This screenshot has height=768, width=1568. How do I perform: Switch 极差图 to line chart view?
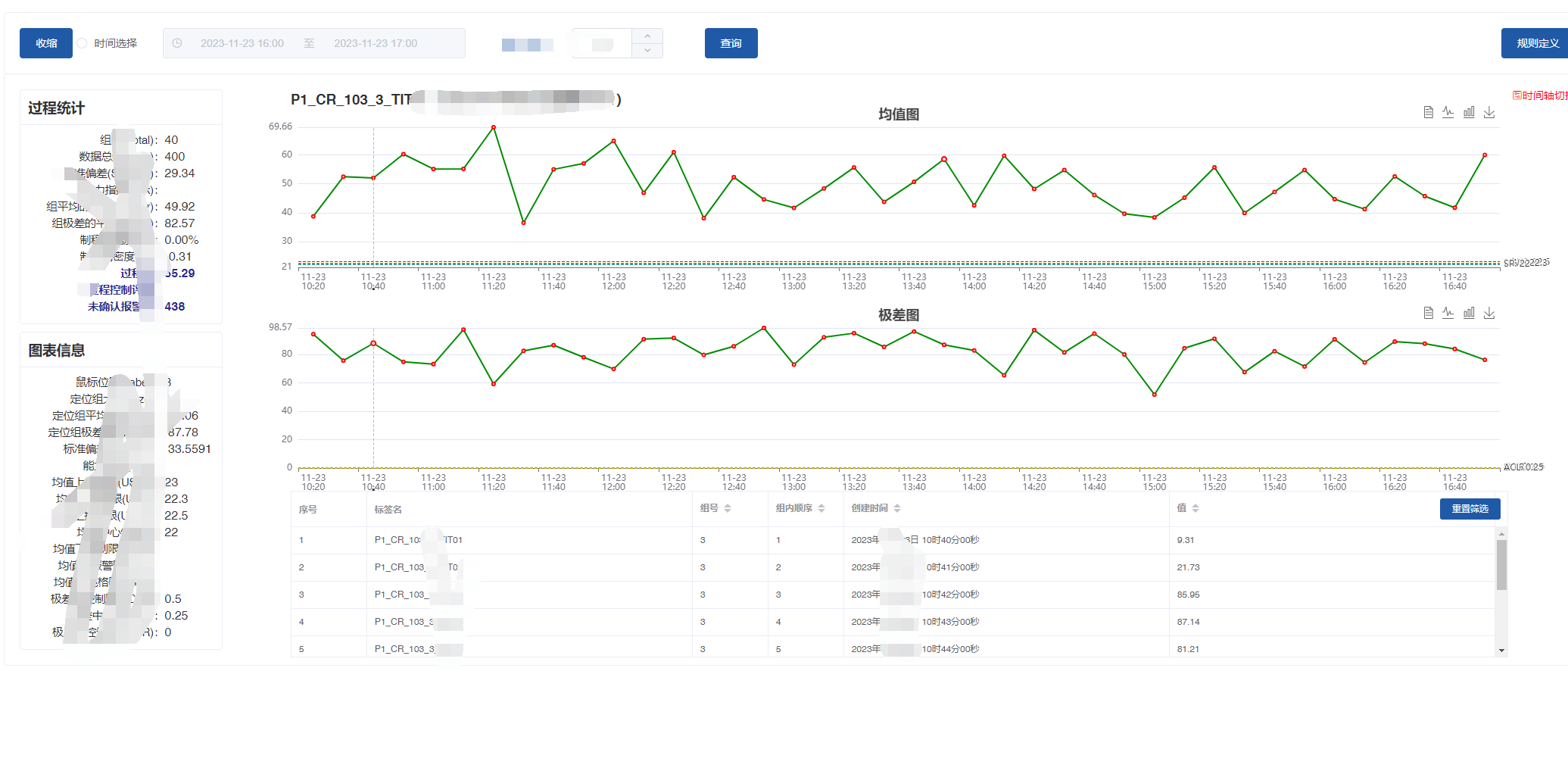click(x=1448, y=313)
